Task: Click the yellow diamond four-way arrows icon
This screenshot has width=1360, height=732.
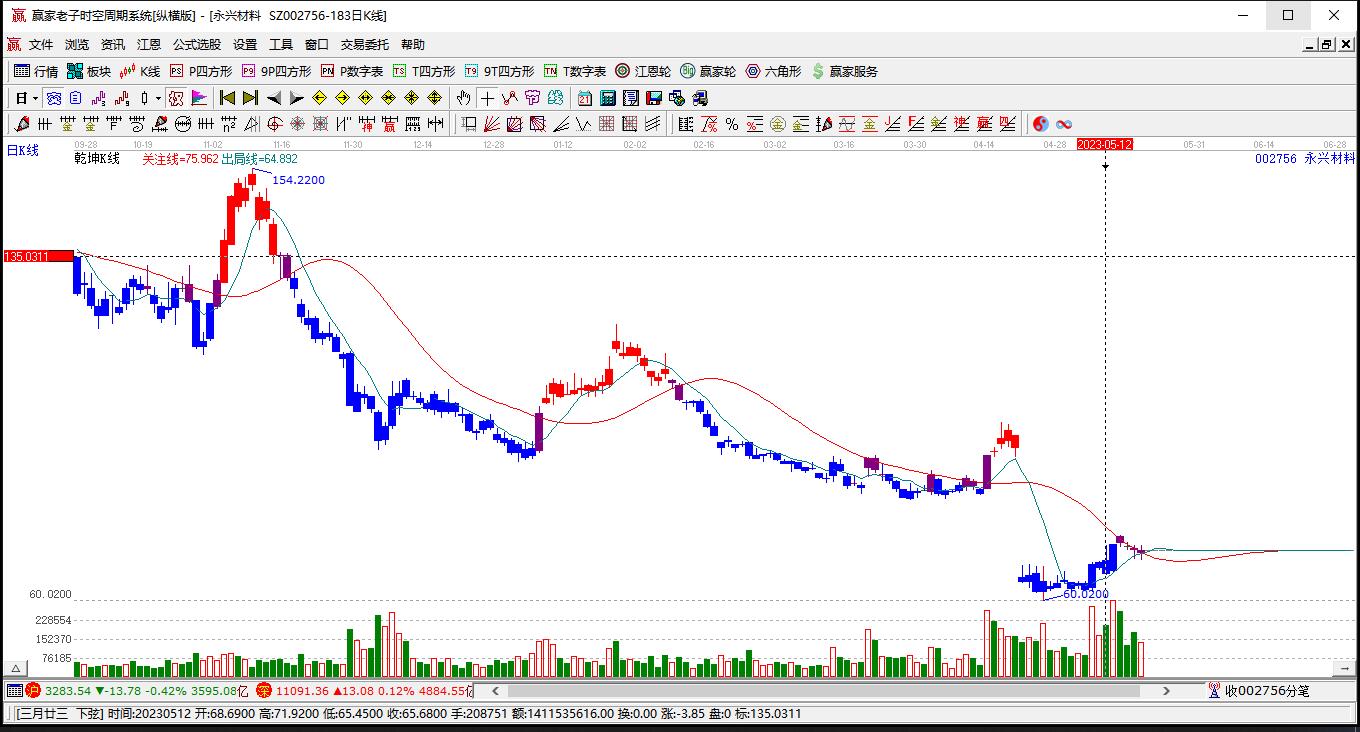Action: point(434,98)
